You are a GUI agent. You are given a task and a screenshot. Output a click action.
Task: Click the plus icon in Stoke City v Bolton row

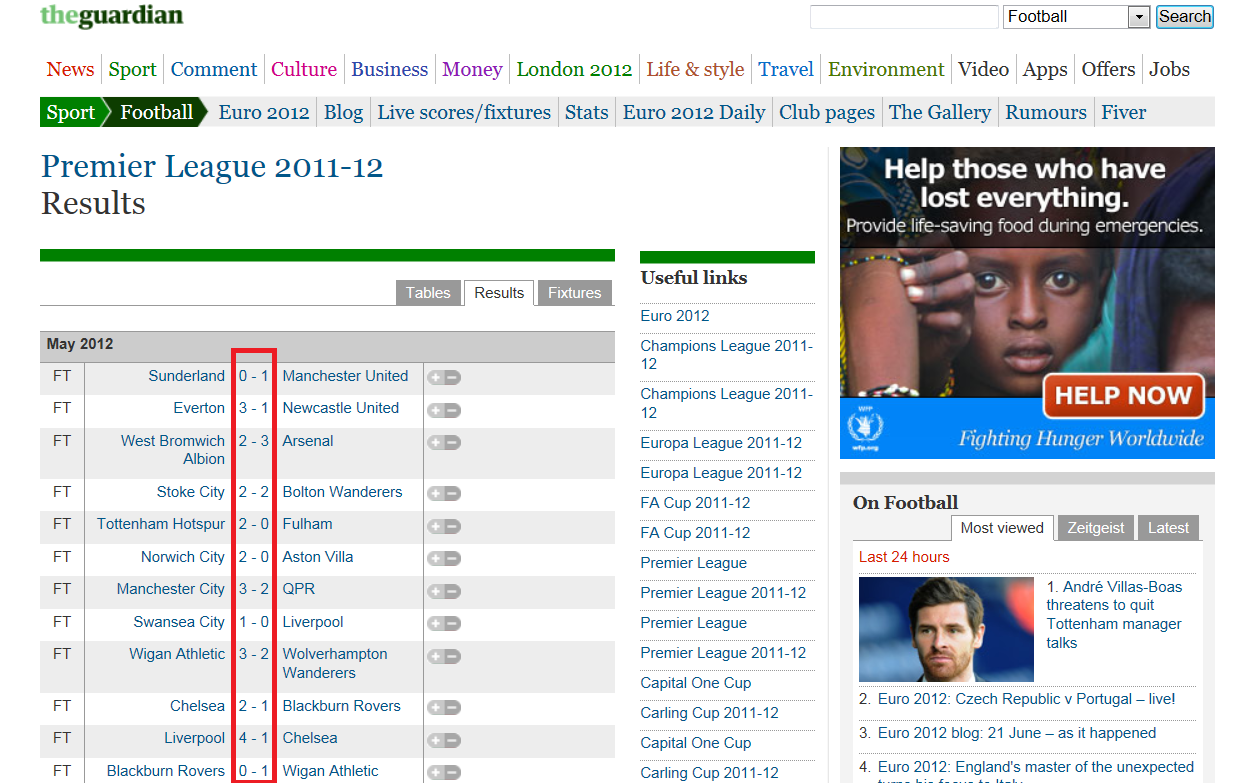435,494
